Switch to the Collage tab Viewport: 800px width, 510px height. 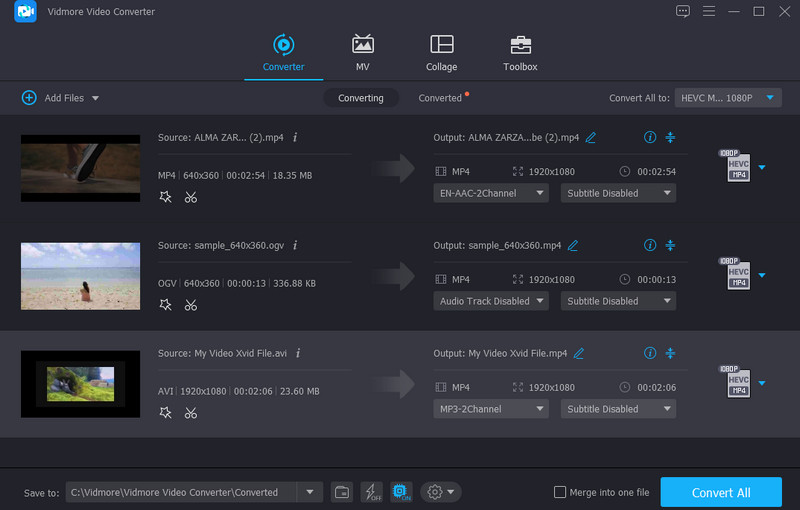441,53
